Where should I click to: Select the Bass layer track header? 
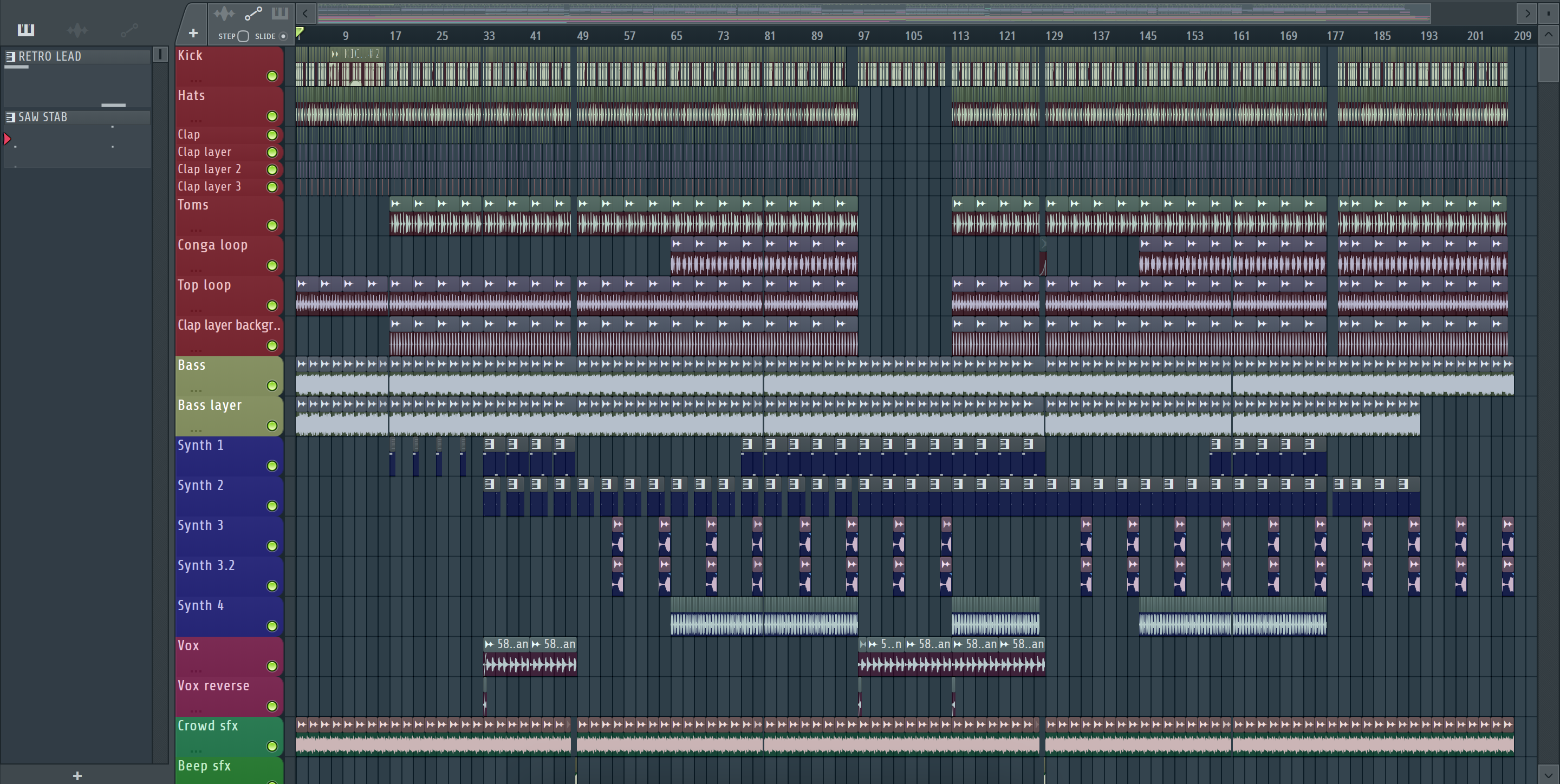[x=229, y=416]
